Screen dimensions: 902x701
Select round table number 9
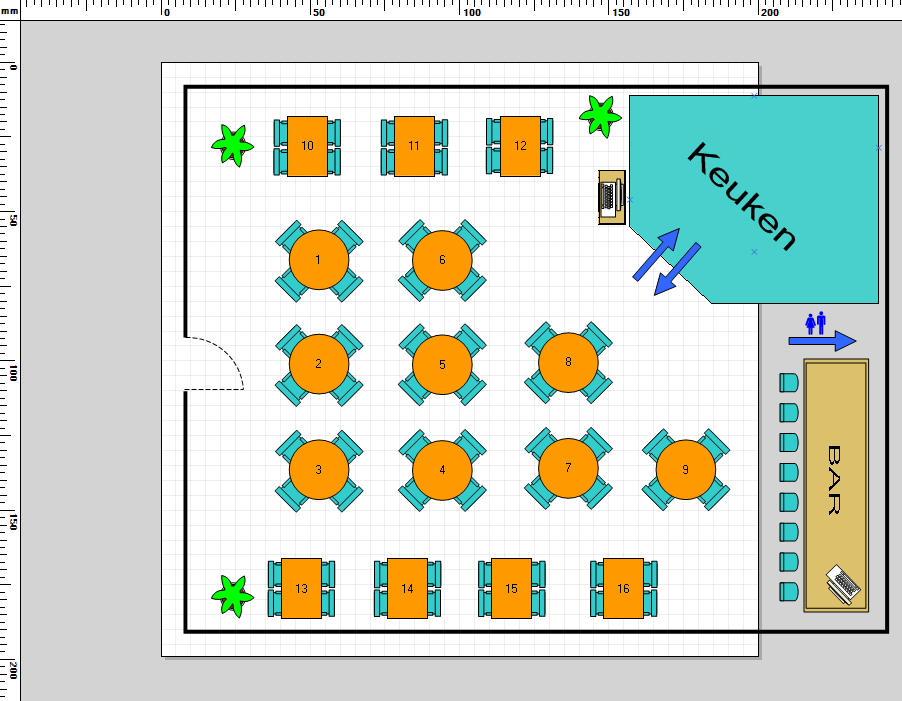coord(685,469)
